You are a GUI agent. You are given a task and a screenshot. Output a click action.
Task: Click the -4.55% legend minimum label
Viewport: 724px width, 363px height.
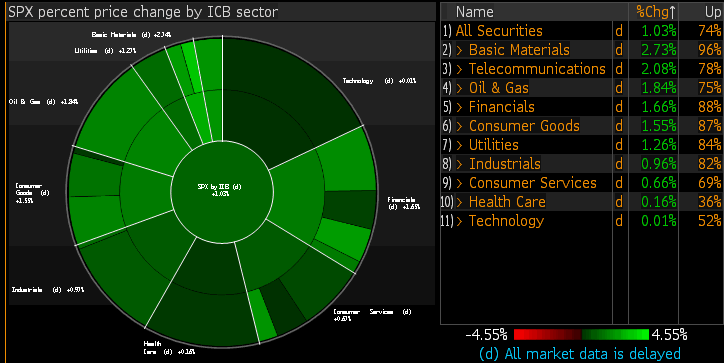click(x=486, y=334)
